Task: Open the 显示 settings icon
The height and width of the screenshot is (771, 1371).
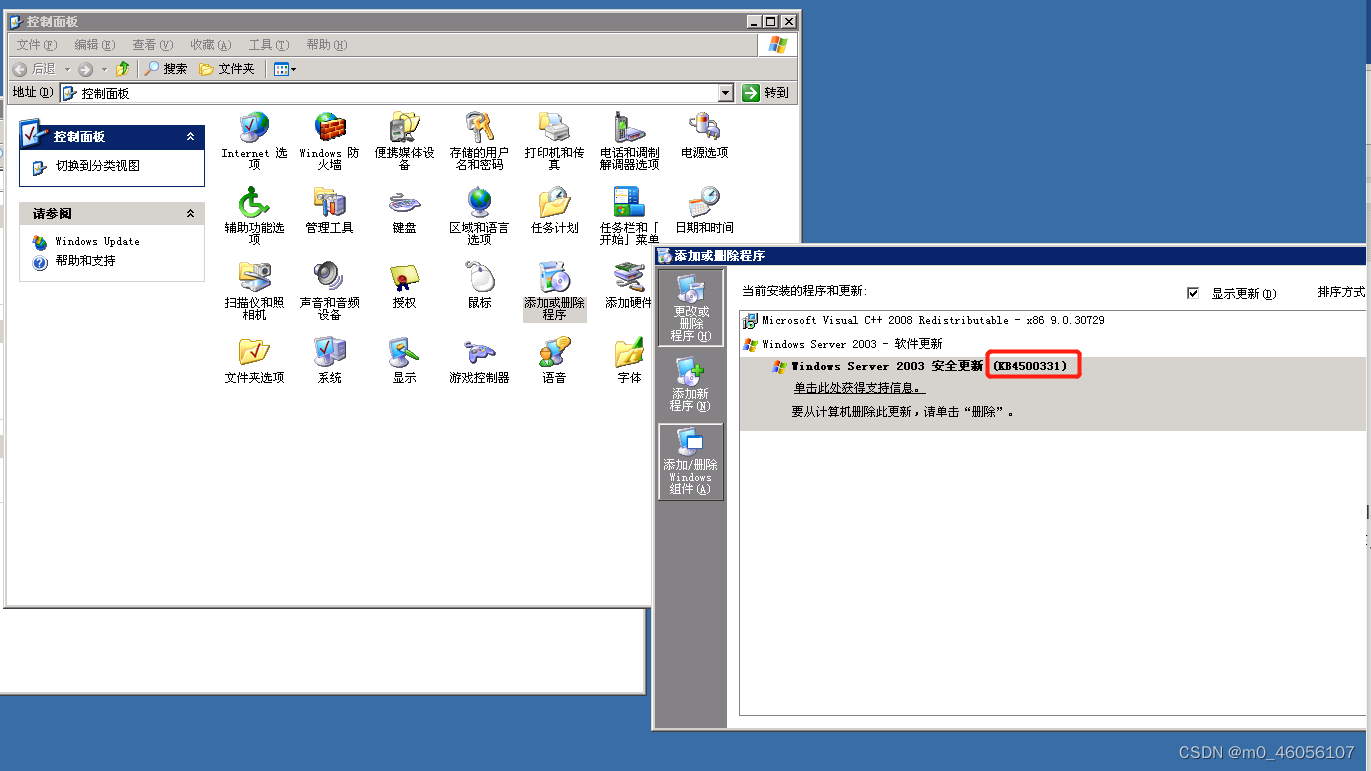Action: 404,361
